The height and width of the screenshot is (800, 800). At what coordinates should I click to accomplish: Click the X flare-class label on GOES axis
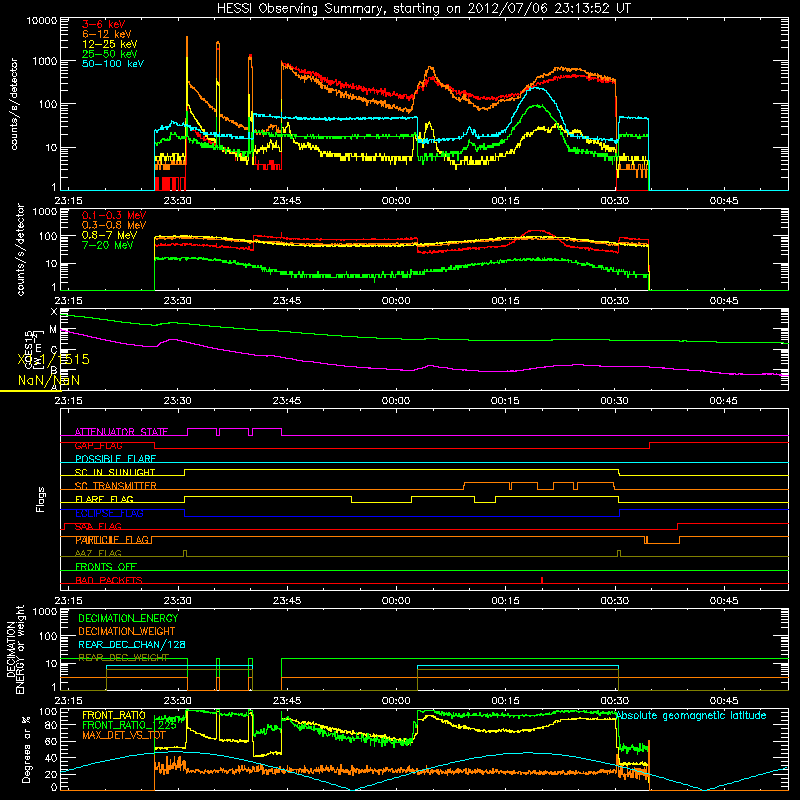54,312
